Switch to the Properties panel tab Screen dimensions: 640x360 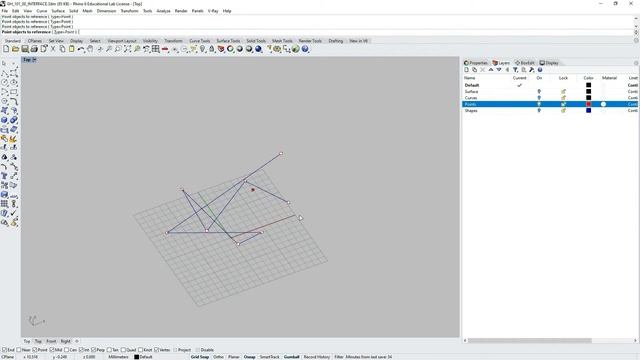click(x=476, y=63)
